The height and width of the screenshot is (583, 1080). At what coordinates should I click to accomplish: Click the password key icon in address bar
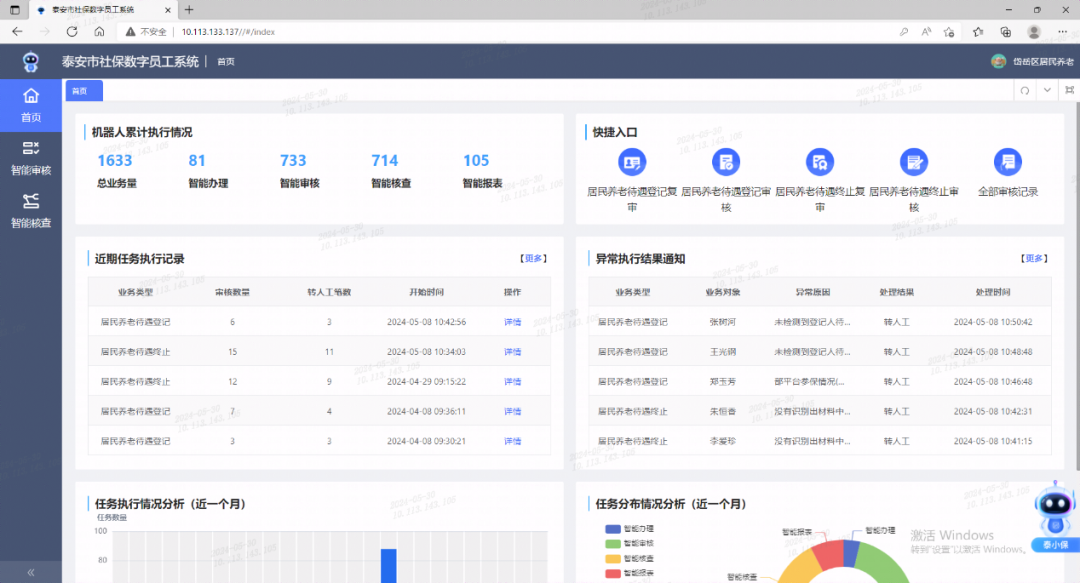point(904,32)
